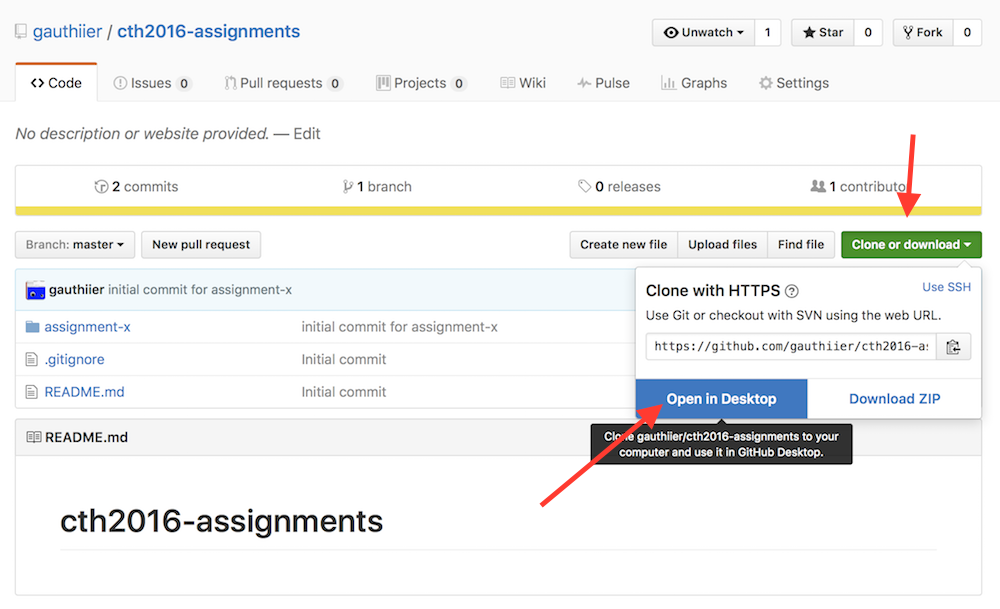The width and height of the screenshot is (1000, 609).
Task: Click the help icon beside Clone with HTTPS
Action: pyautogui.click(x=792, y=292)
